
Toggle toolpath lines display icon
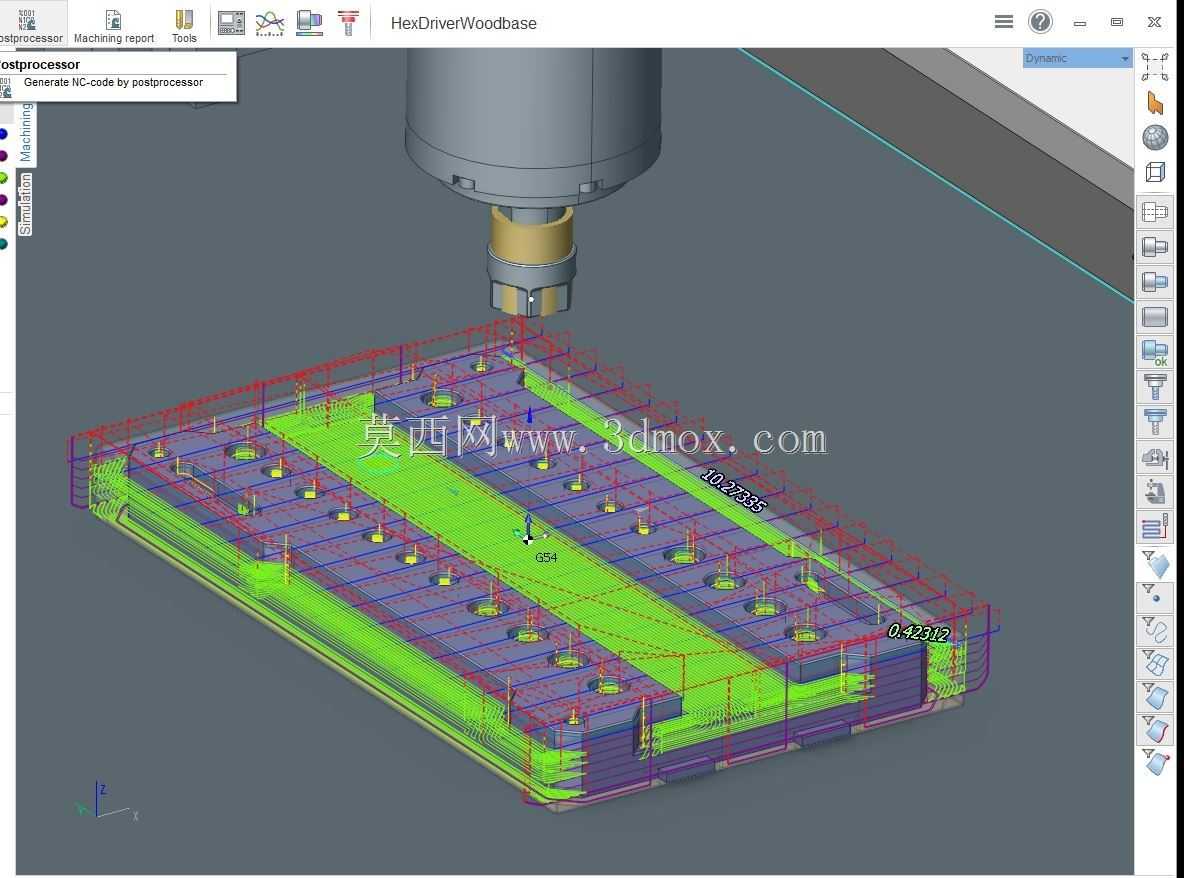tap(1155, 527)
